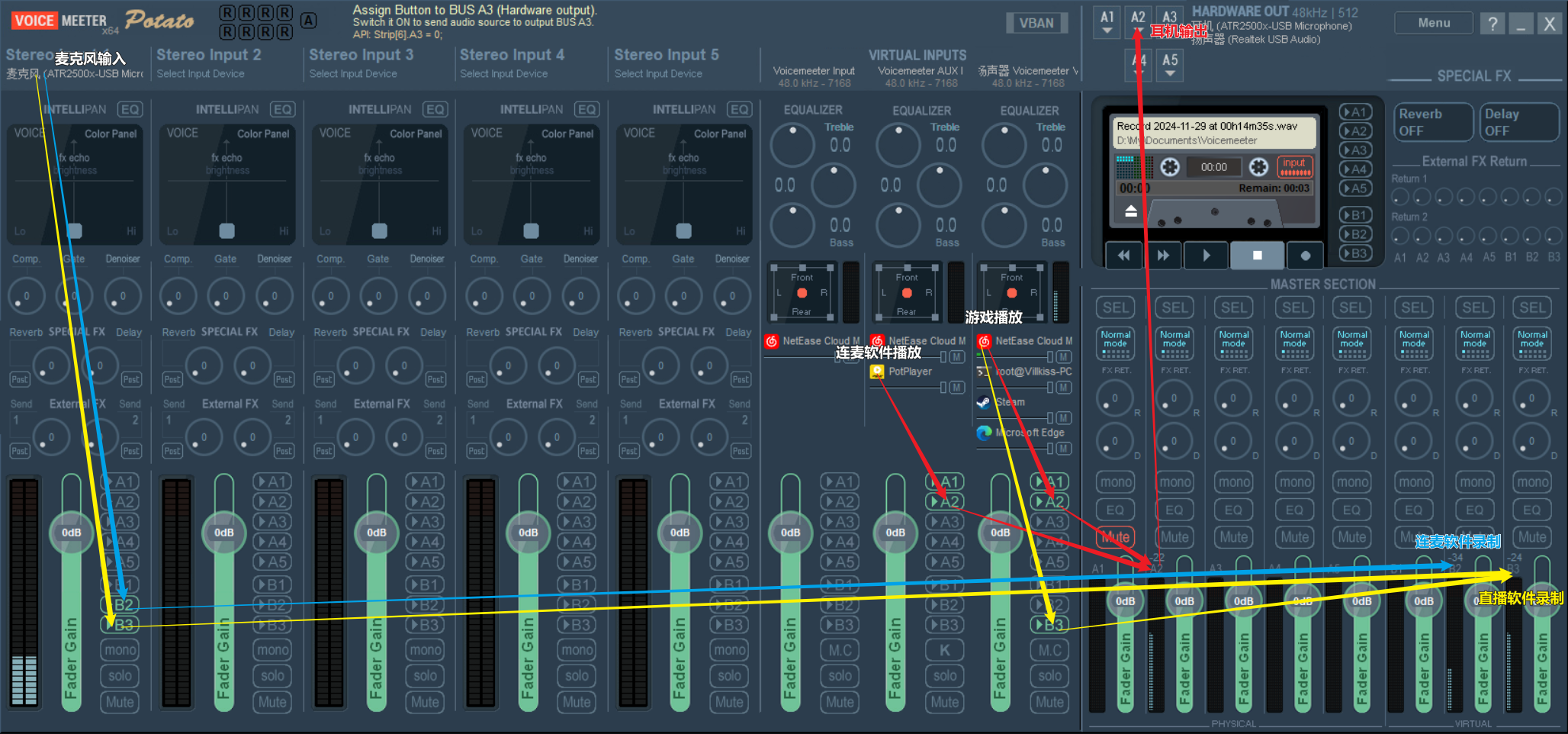Screen dimensions: 1568x734
Task: Click Normal mode on the first master bus
Action: (x=1115, y=344)
